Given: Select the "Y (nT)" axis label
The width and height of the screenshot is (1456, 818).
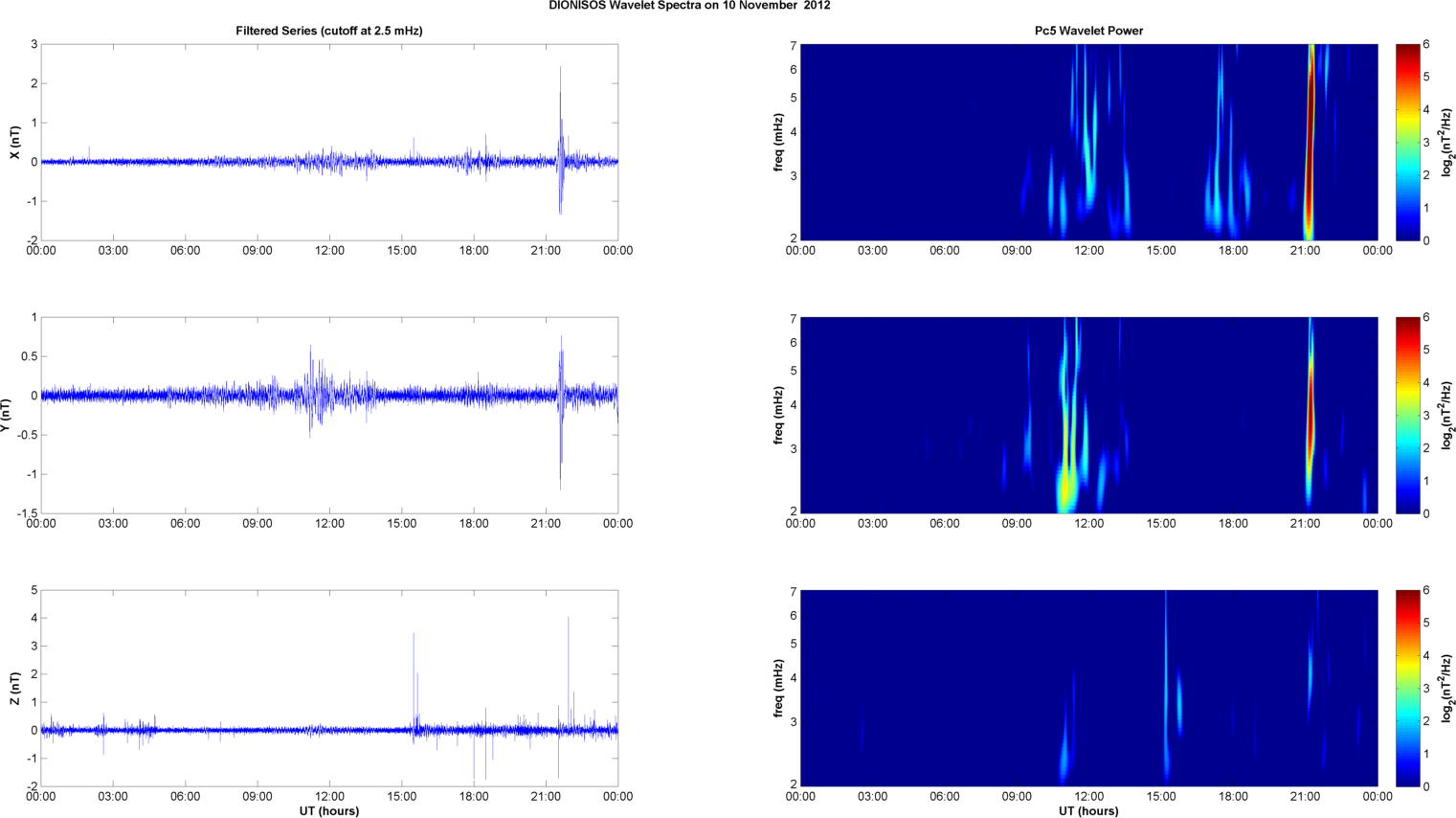Looking at the screenshot, I should point(6,415).
